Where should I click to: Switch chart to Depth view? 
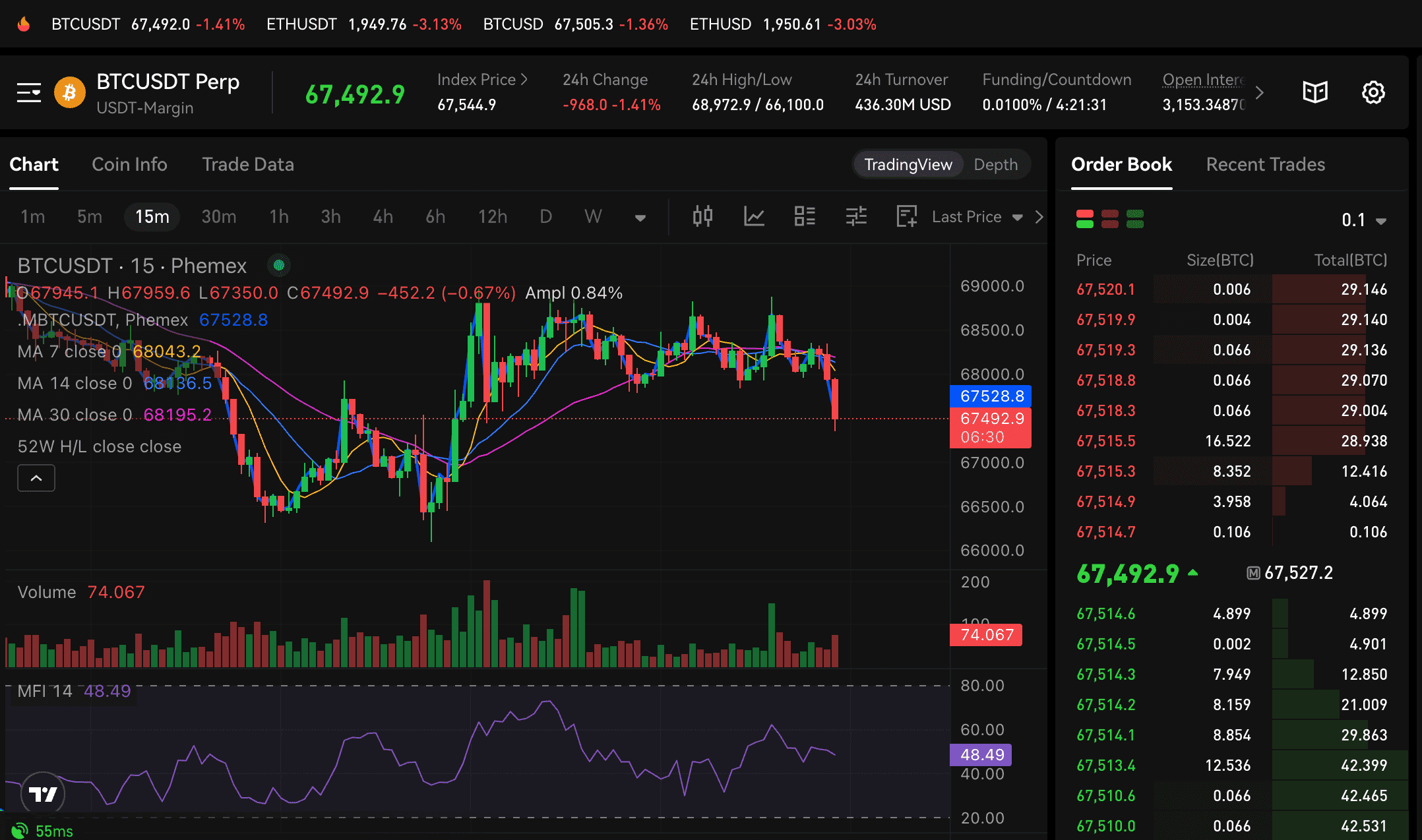[995, 165]
